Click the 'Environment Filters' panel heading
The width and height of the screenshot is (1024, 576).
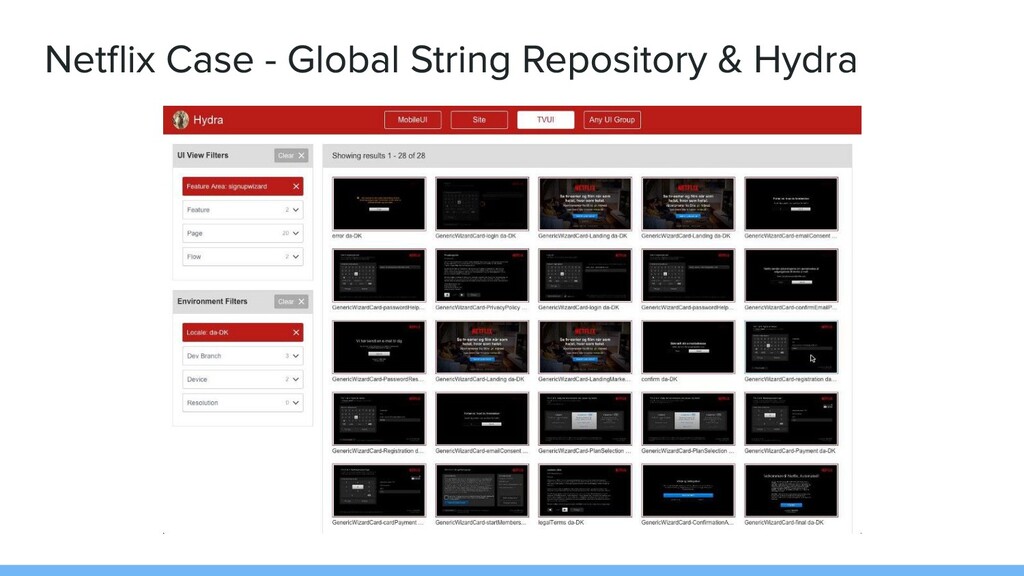click(212, 302)
